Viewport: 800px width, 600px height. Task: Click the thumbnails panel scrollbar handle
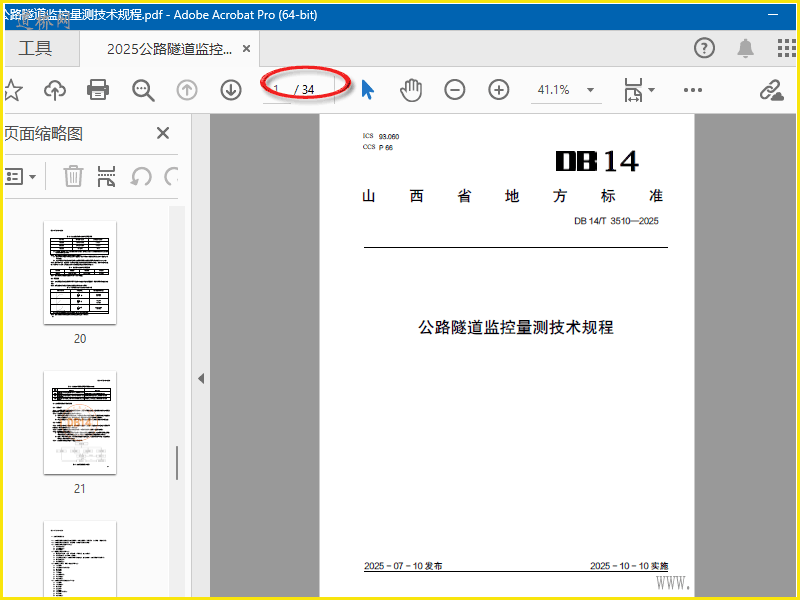[177, 463]
